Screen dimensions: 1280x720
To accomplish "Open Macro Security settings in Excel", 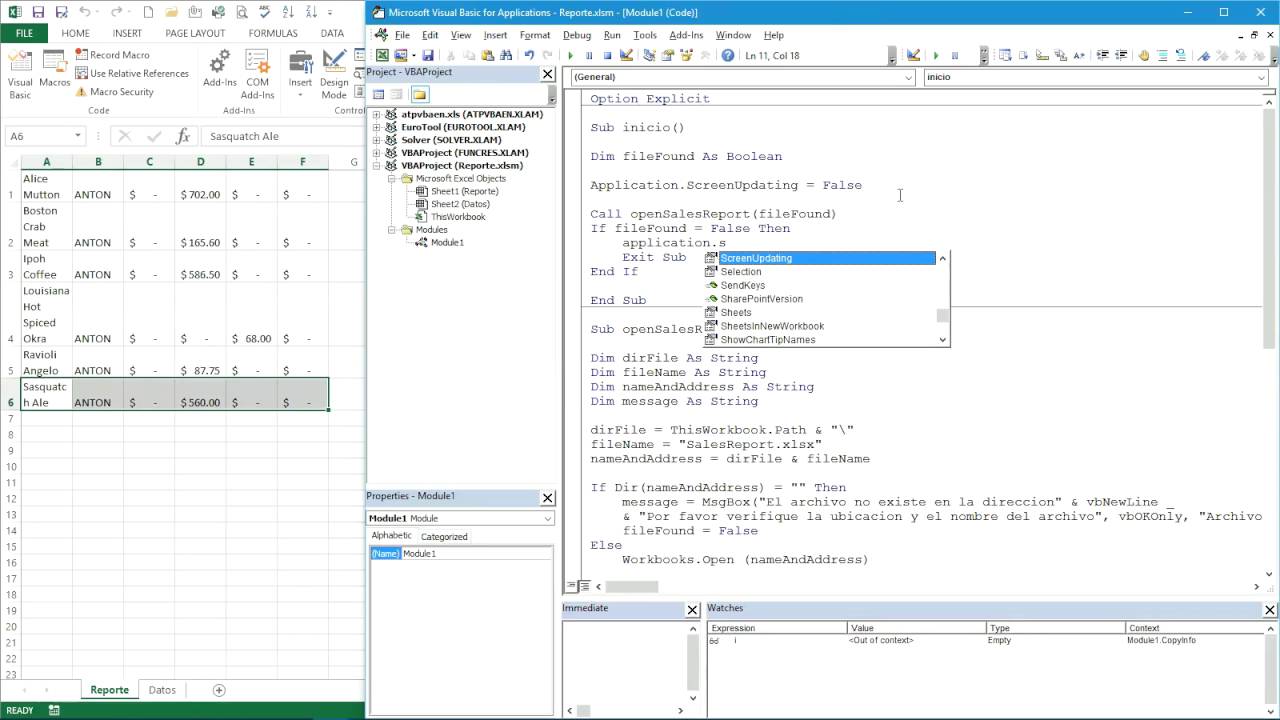I will point(115,91).
